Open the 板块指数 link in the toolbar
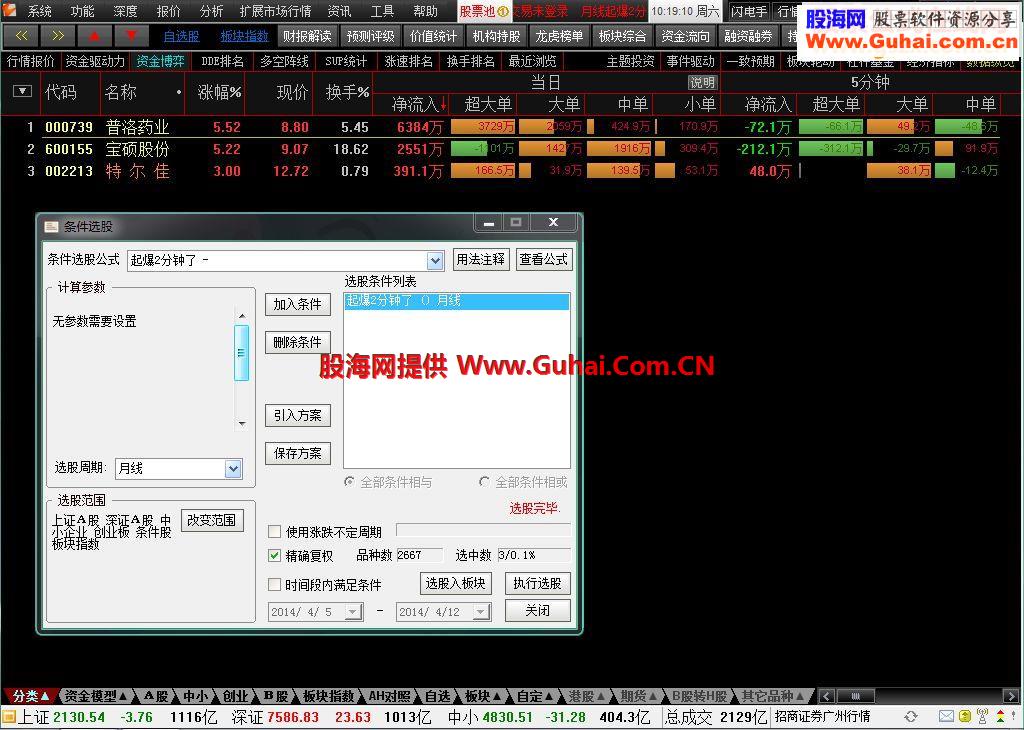Viewport: 1024px width, 730px height. pos(245,37)
